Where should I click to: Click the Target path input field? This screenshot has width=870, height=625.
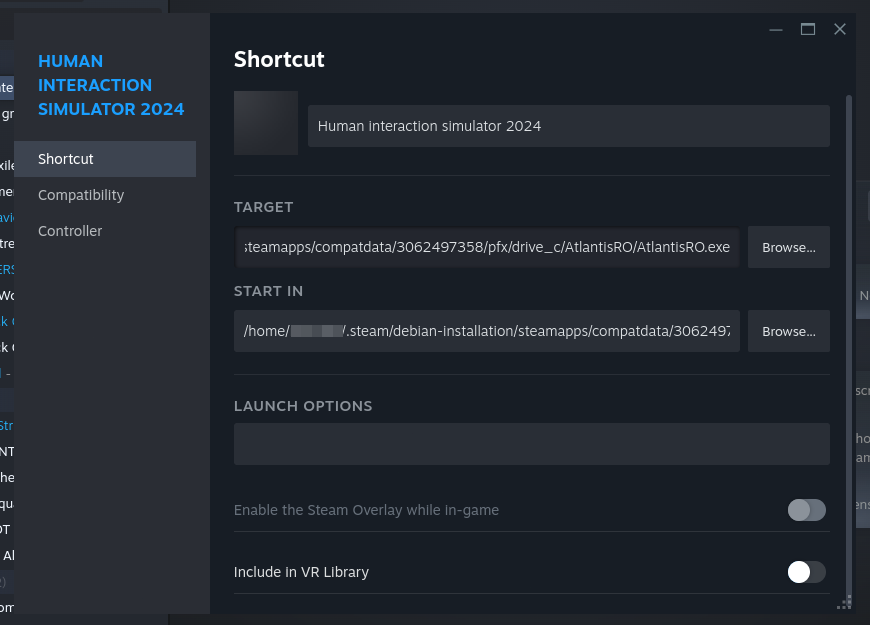tap(487, 247)
